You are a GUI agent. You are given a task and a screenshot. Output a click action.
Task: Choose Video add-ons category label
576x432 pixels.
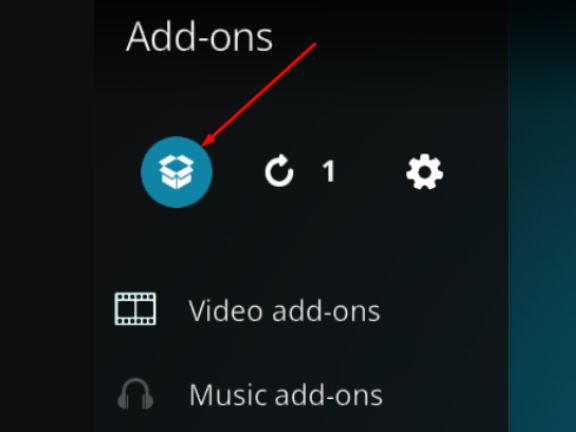284,311
